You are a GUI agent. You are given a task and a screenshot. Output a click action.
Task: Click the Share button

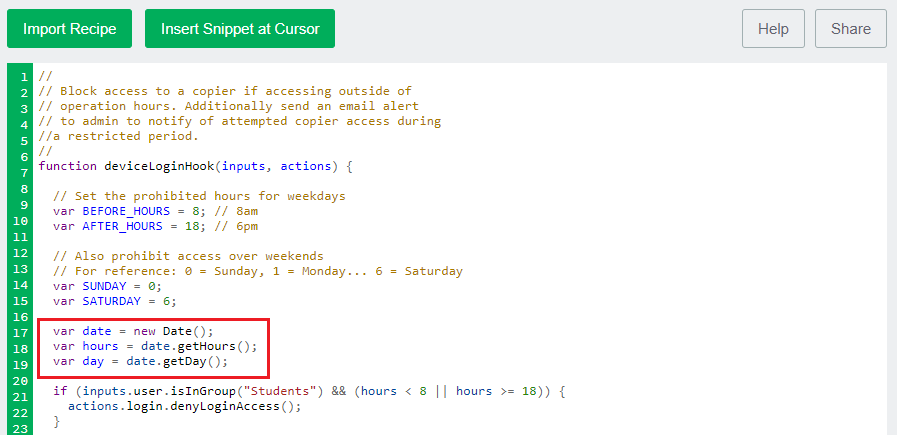(851, 29)
